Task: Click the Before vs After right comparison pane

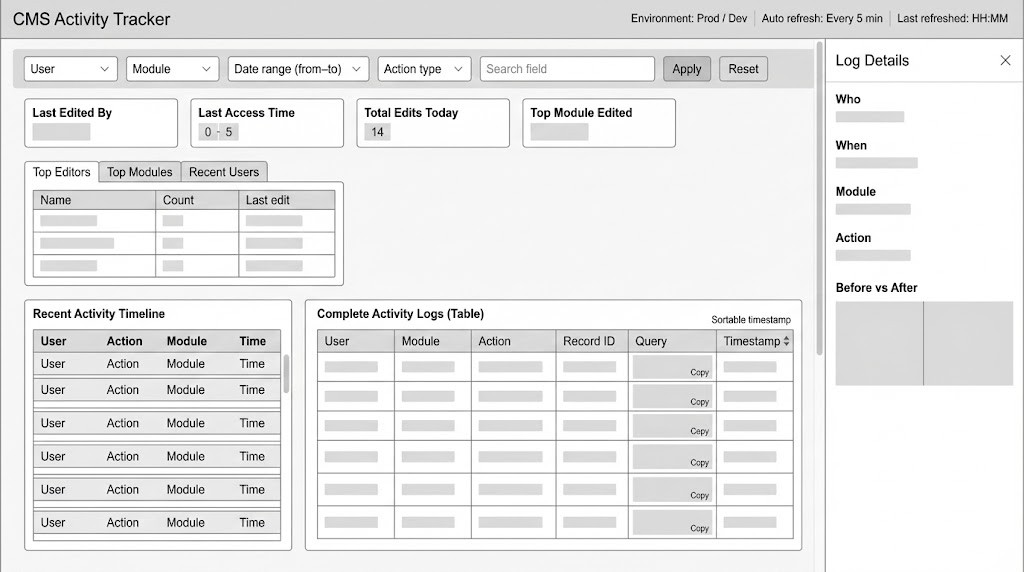Action: coord(968,343)
